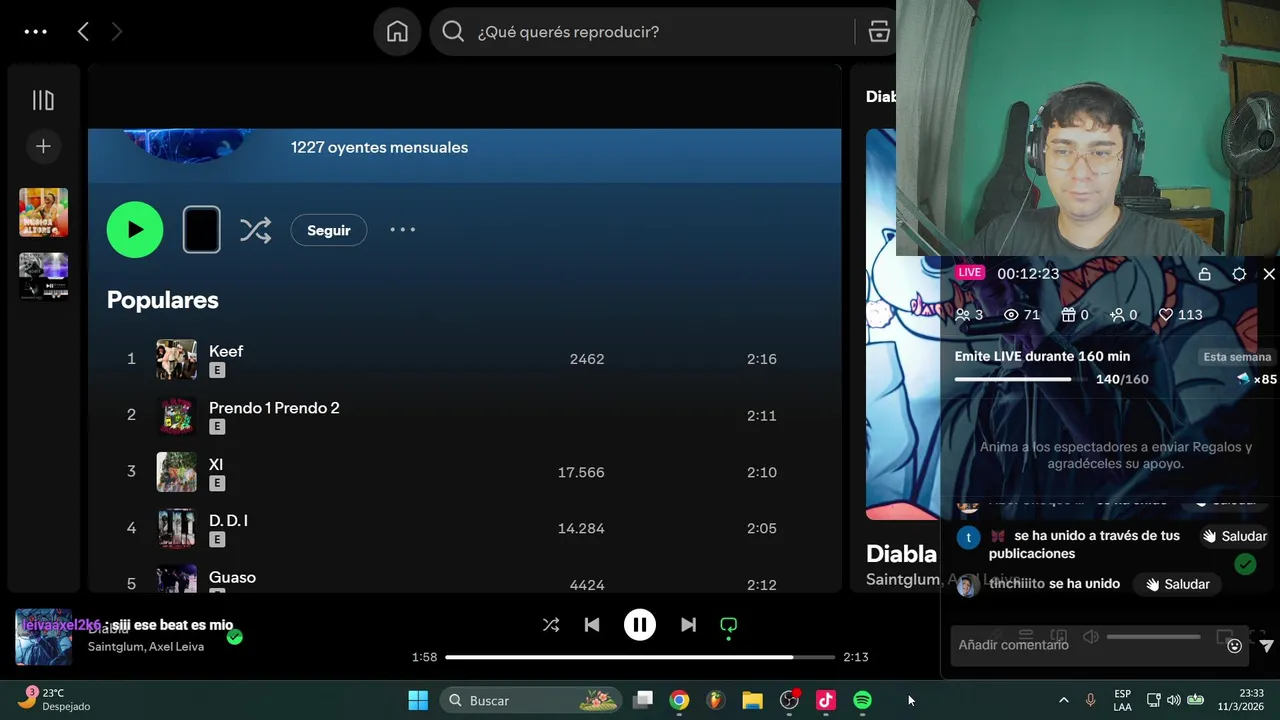Viewport: 1280px width, 720px height.
Task: Expand Your Library sidebar
Action: pyautogui.click(x=43, y=100)
